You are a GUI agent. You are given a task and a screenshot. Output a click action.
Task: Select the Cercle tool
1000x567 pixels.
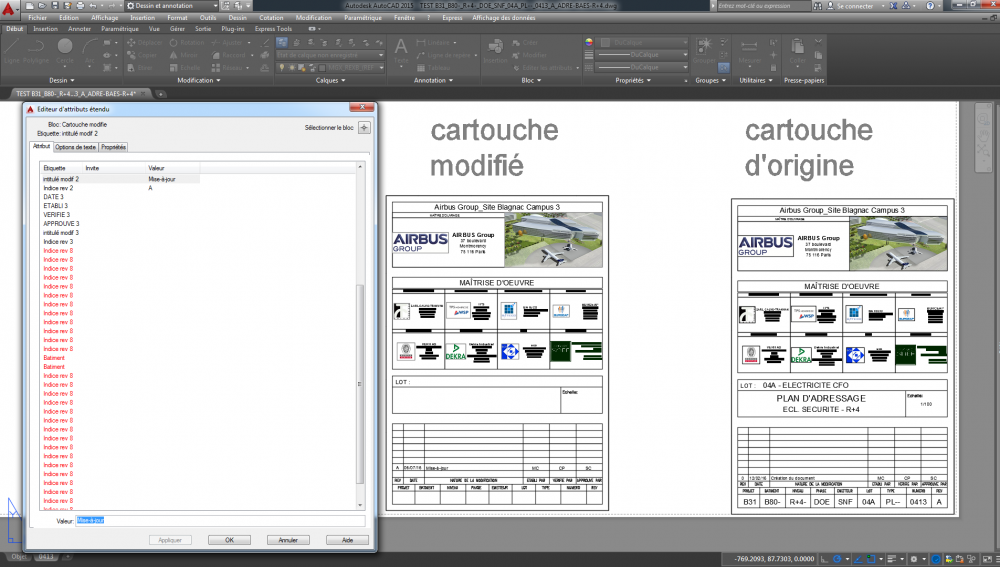point(65,51)
